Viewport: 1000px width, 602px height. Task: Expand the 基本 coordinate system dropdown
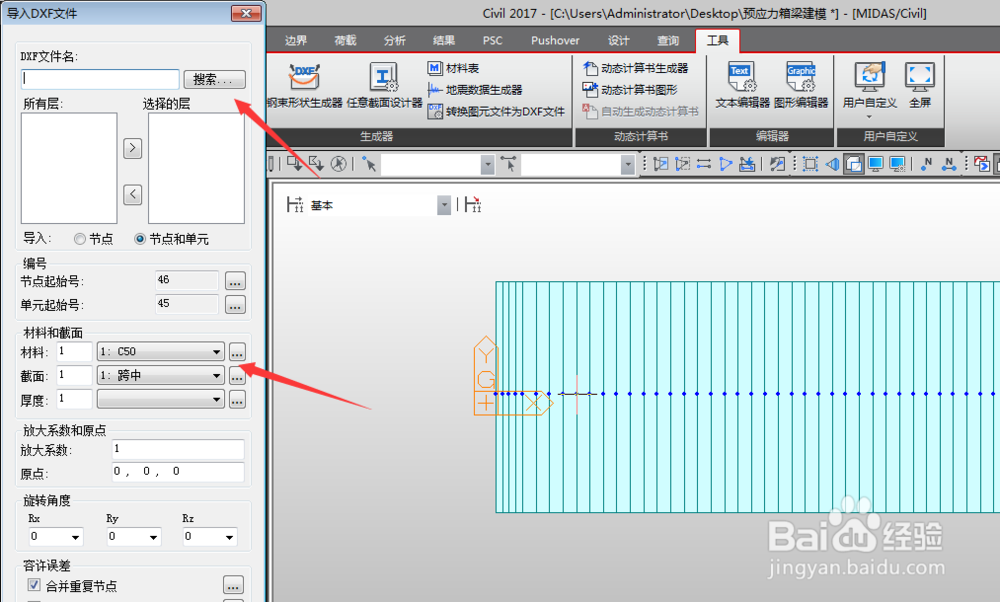(444, 205)
